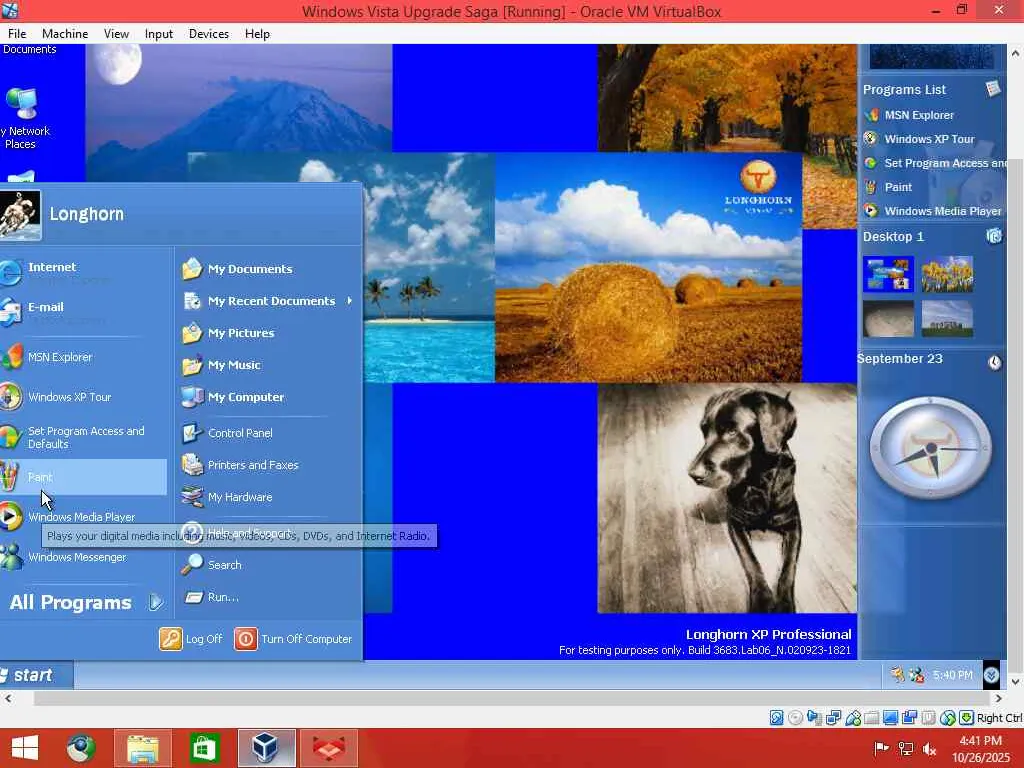Viewport: 1024px width, 768px height.
Task: Click Desktop 1 tile header icon
Action: 993,236
